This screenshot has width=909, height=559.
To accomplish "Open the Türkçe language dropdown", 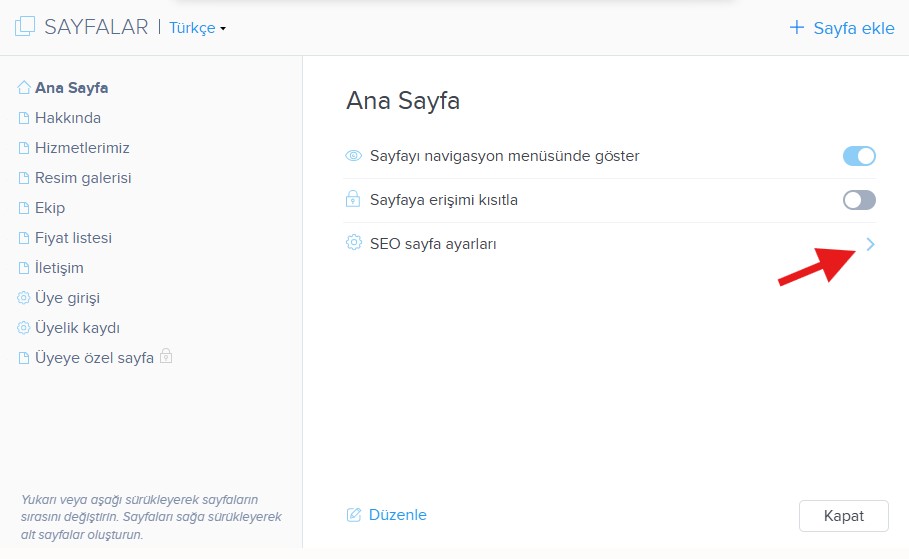I will point(197,28).
